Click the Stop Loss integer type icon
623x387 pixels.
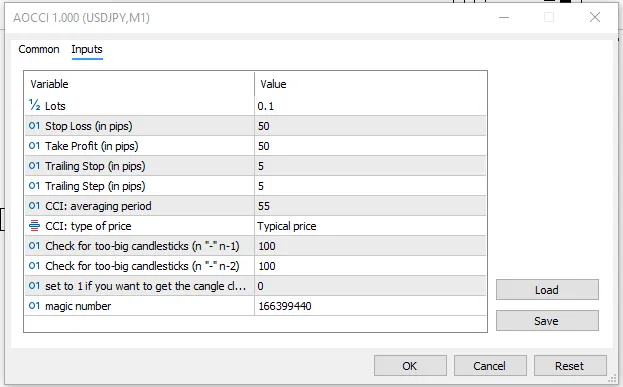coord(35,126)
